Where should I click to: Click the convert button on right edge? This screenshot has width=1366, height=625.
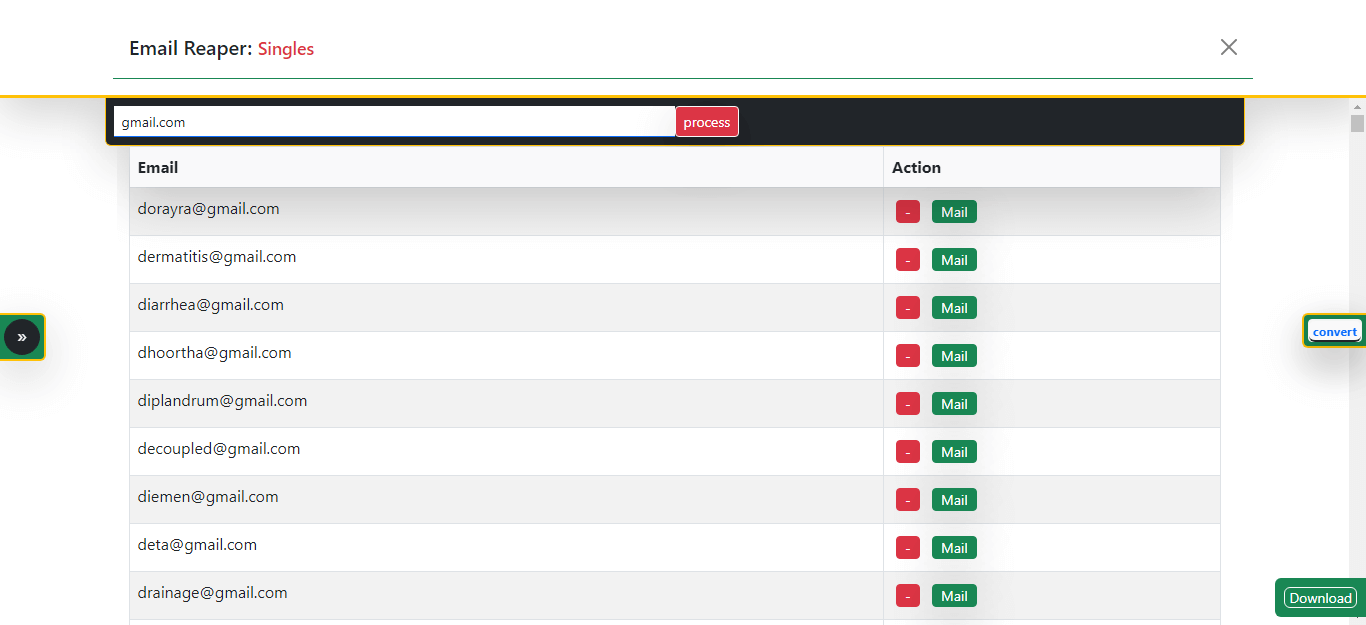click(1334, 332)
